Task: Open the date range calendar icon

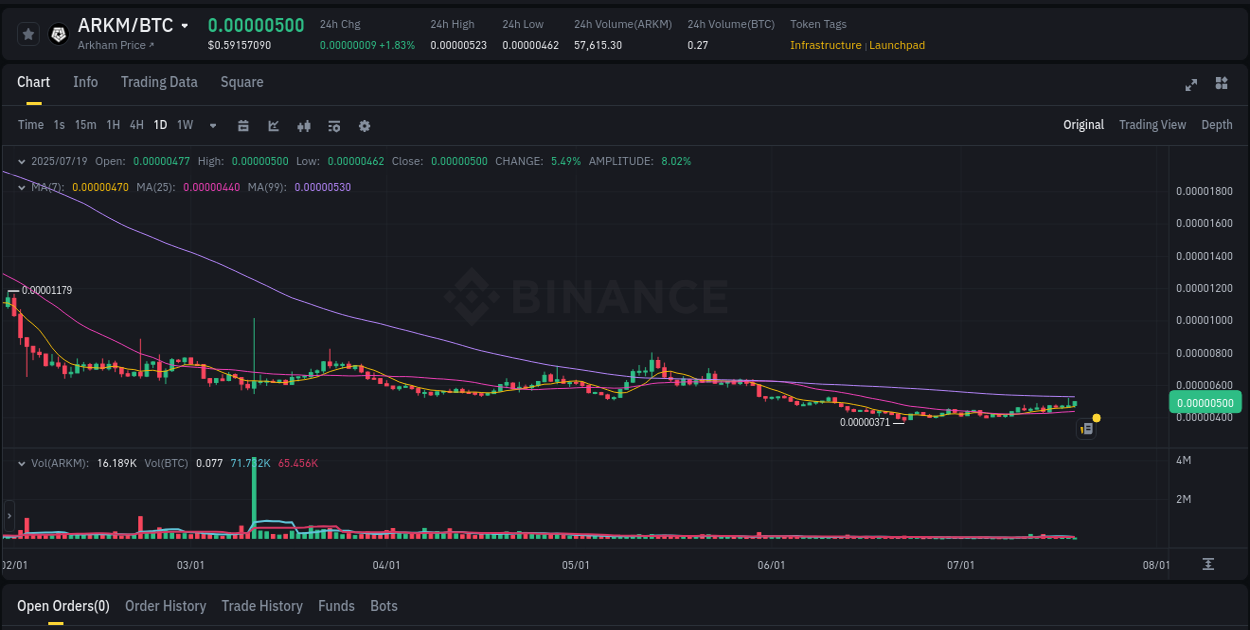Action: point(243,125)
